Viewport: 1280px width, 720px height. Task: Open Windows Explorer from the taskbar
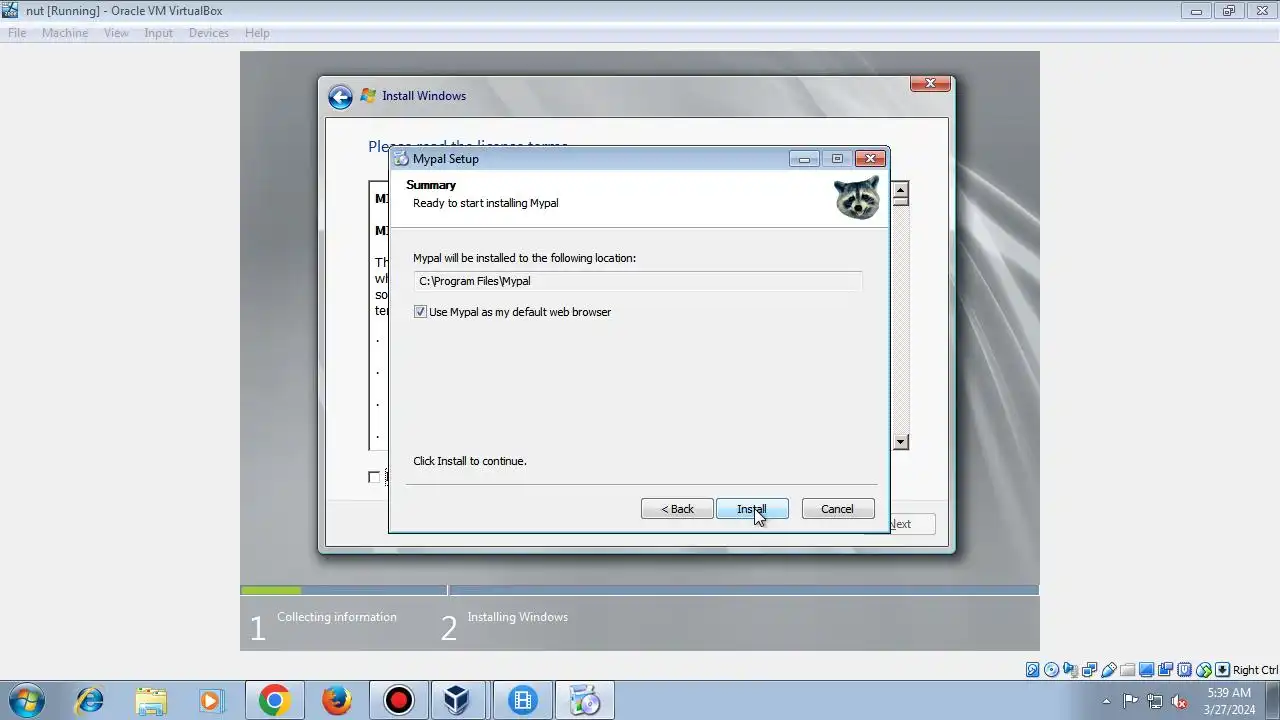[151, 700]
